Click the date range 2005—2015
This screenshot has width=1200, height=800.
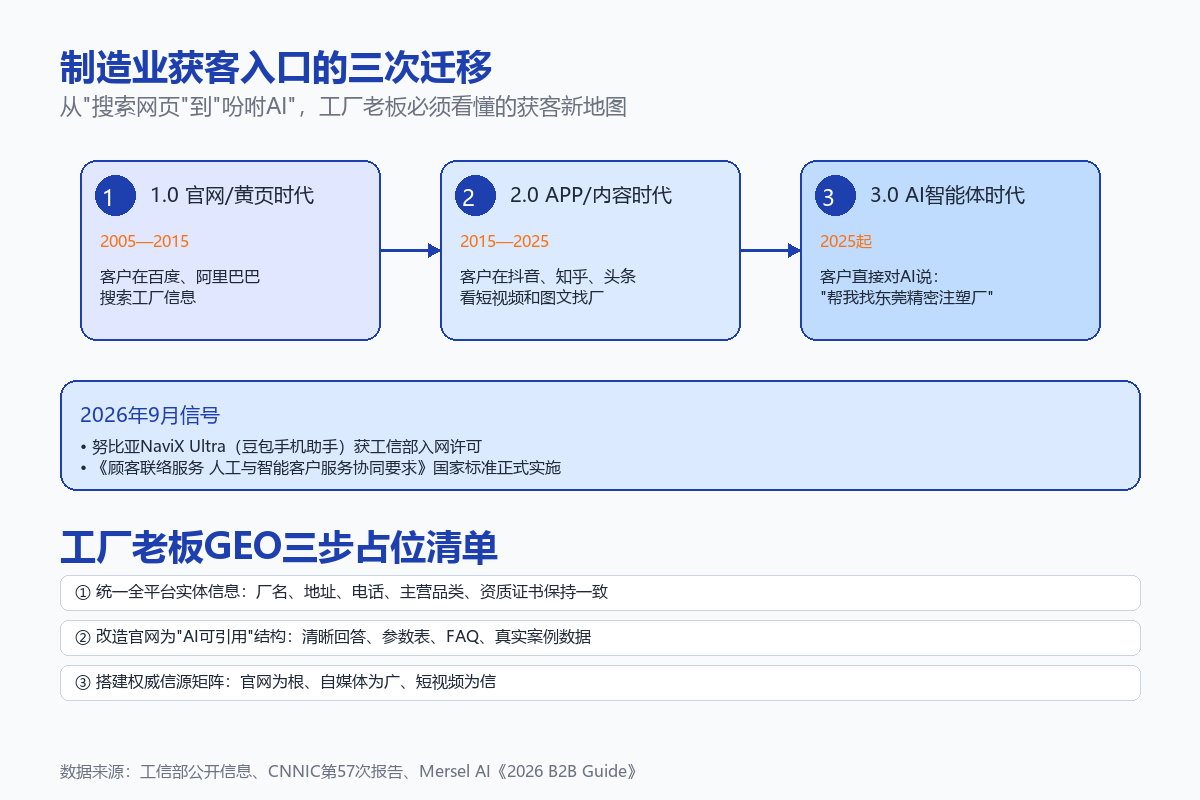144,242
